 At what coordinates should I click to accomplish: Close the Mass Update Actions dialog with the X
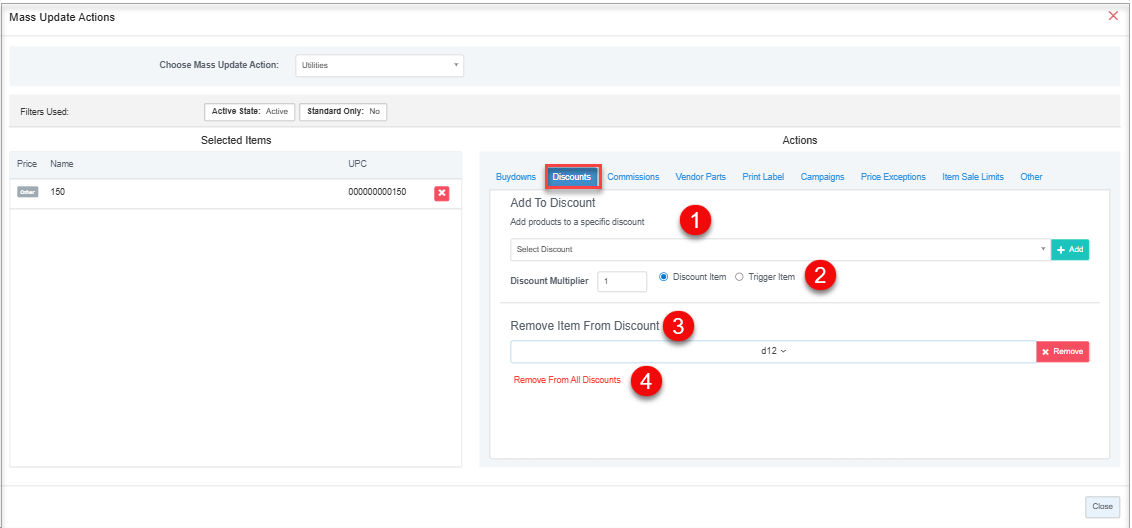(x=1113, y=16)
